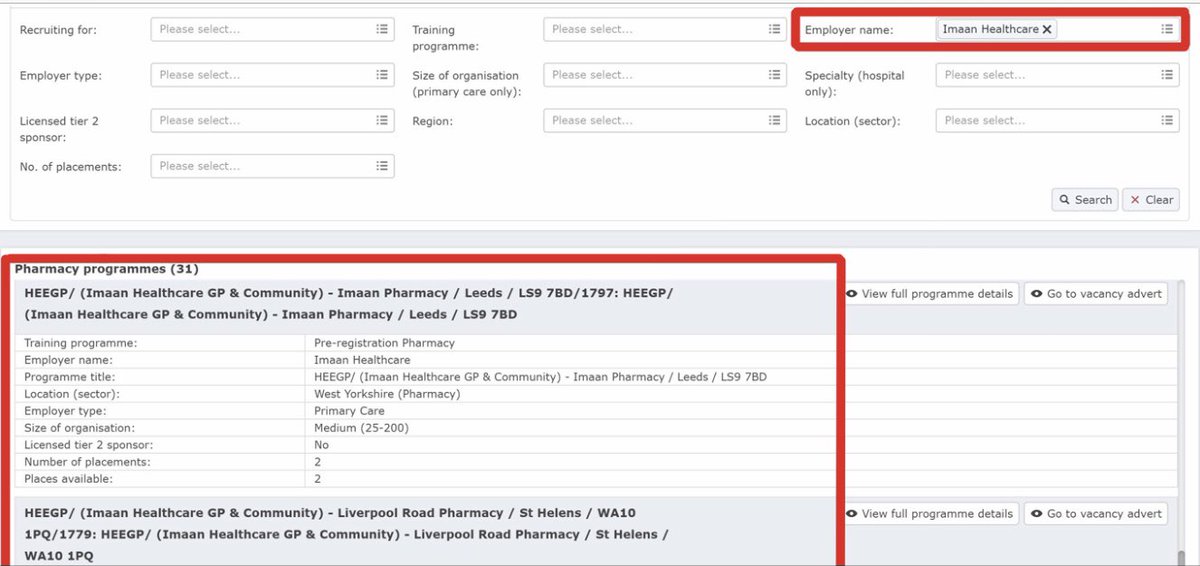
Task: Open list icon in No. of placements field
Action: click(382, 166)
